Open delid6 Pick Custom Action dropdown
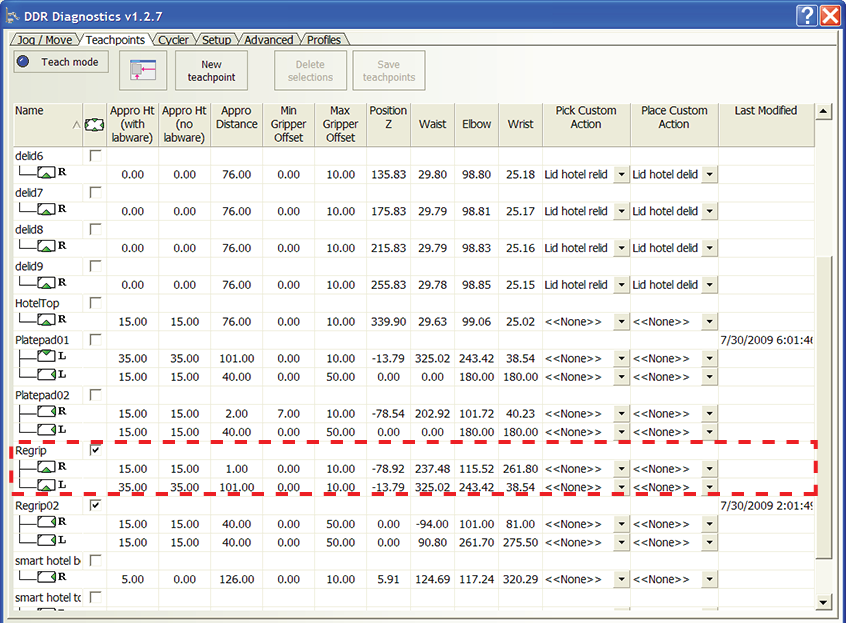 click(x=621, y=174)
